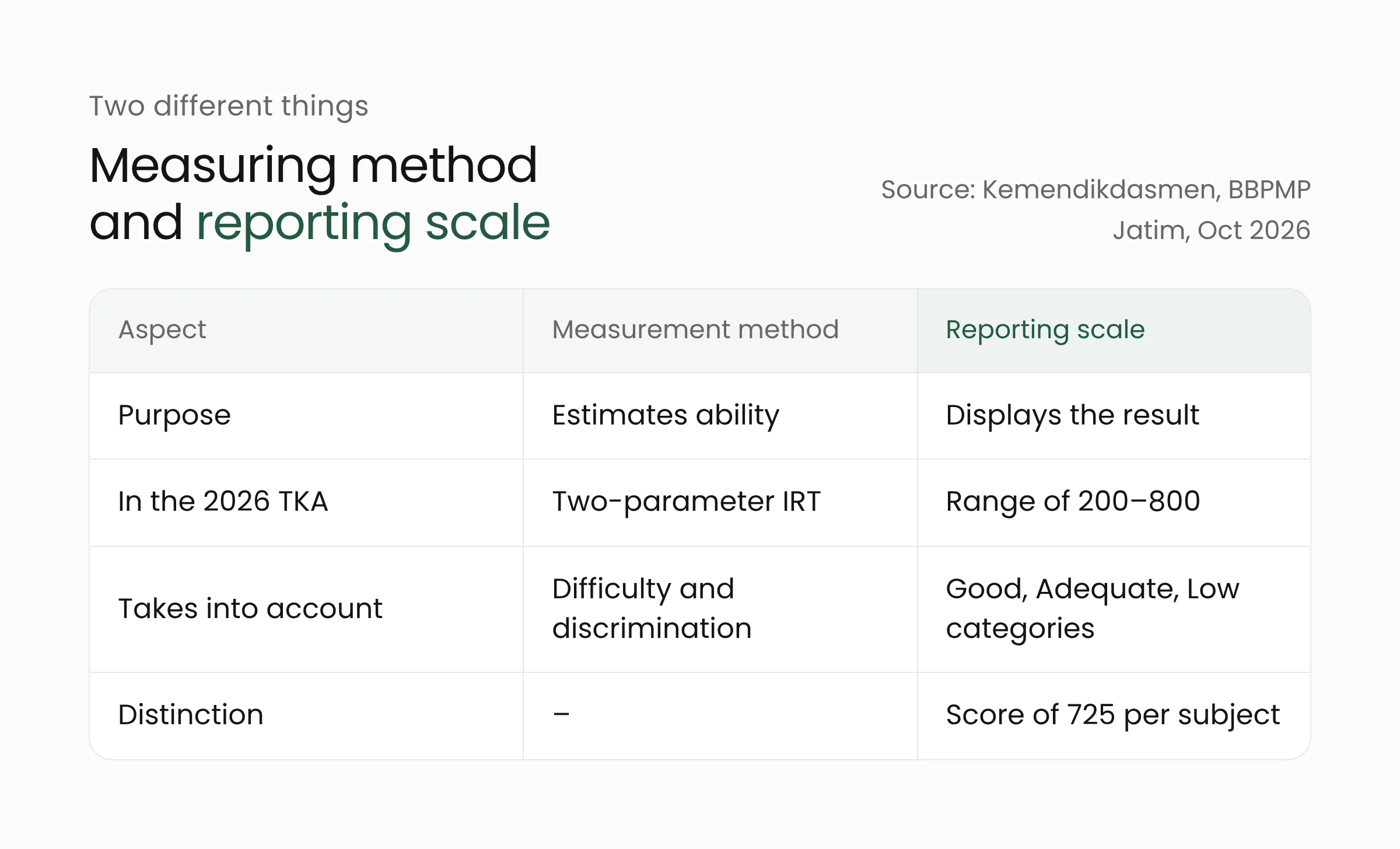Click the 'Takes into account' row label

(x=250, y=609)
